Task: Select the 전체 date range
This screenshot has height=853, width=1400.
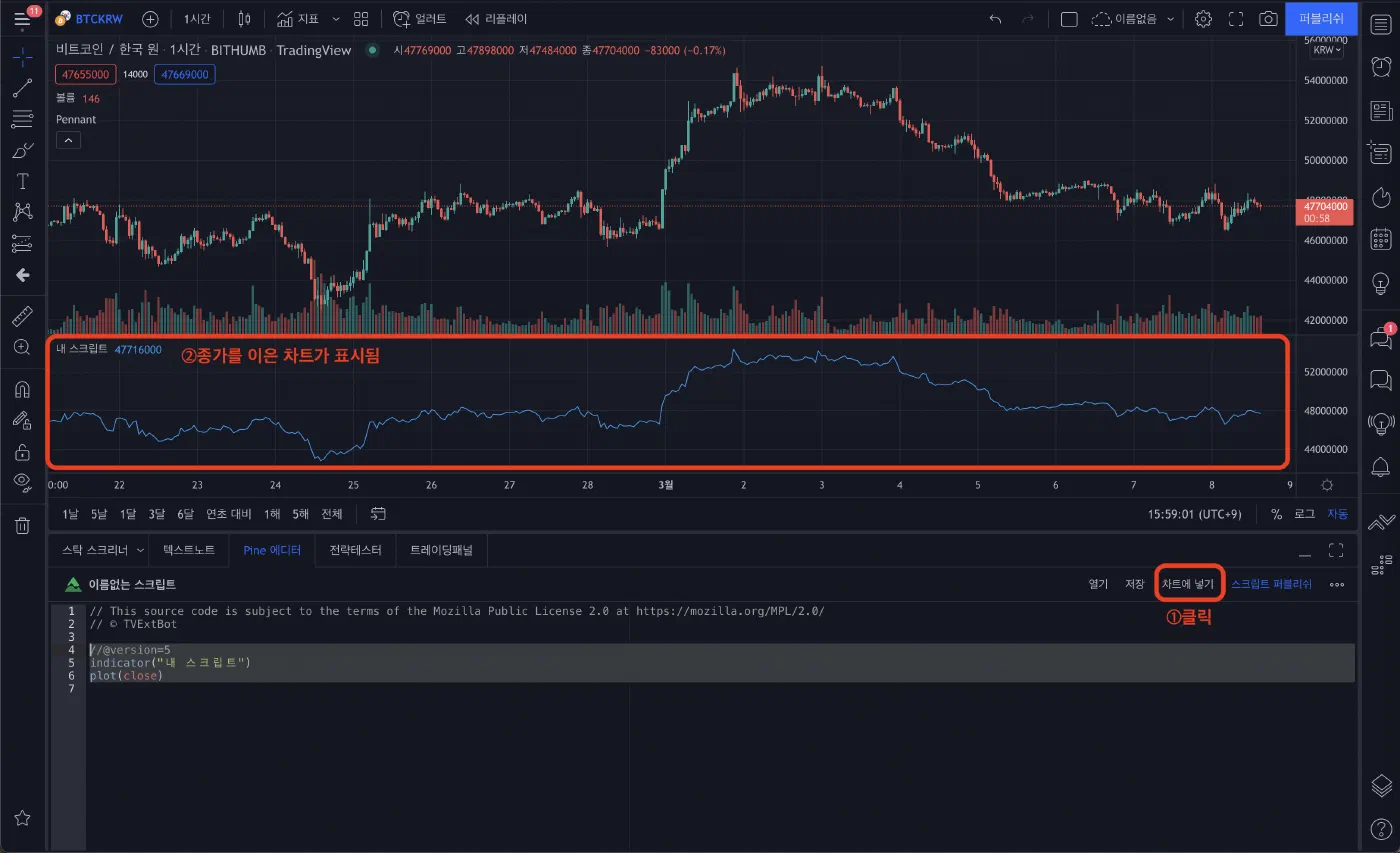Action: pyautogui.click(x=331, y=514)
